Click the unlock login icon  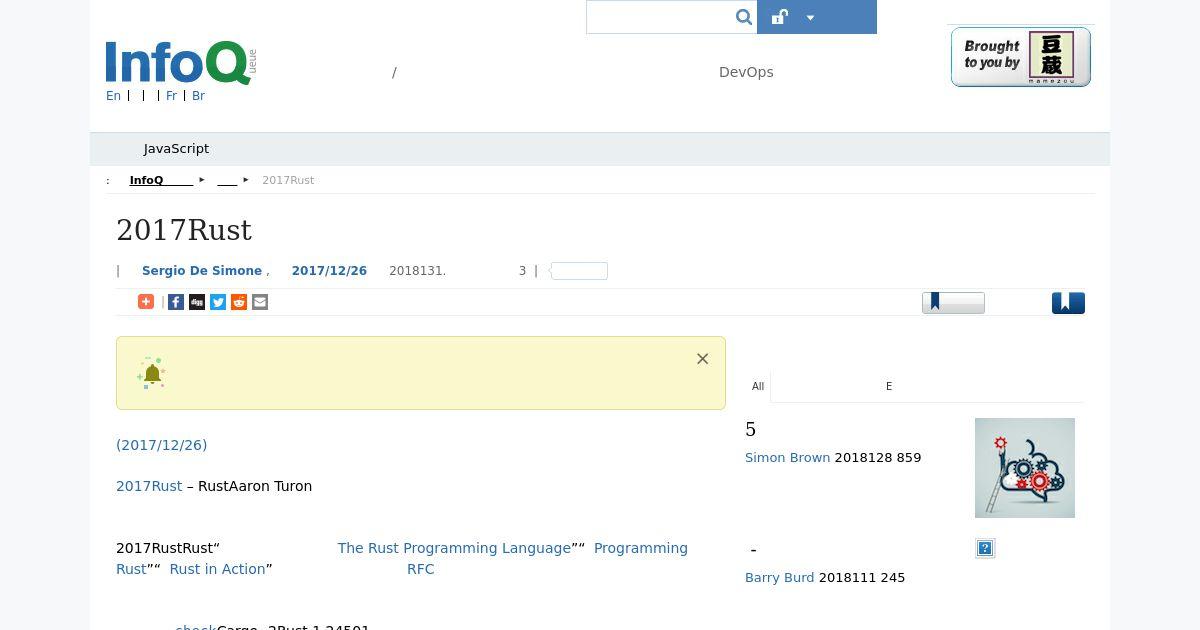click(x=780, y=17)
